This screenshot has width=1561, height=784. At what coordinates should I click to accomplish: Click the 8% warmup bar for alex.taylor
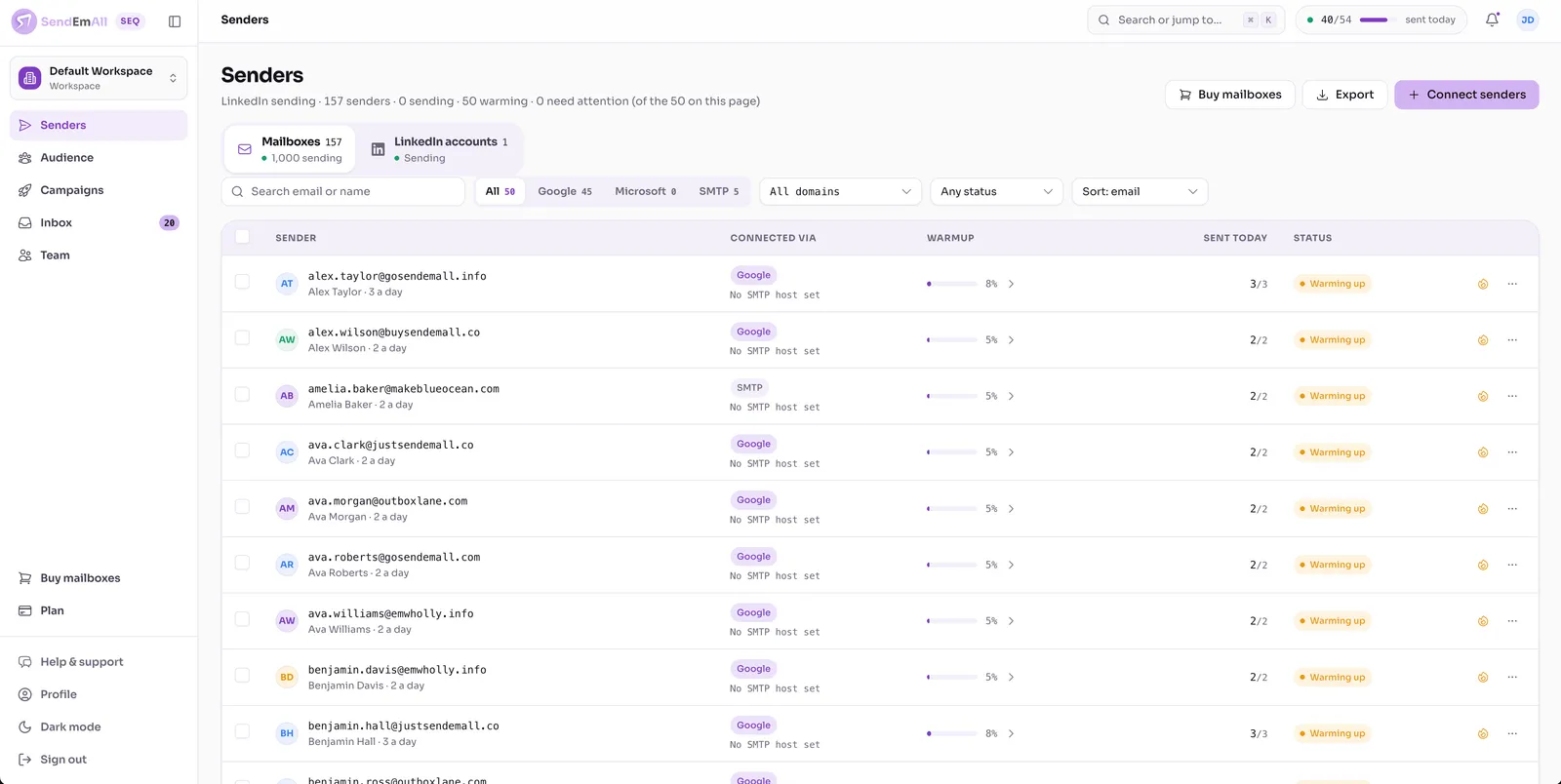(951, 284)
